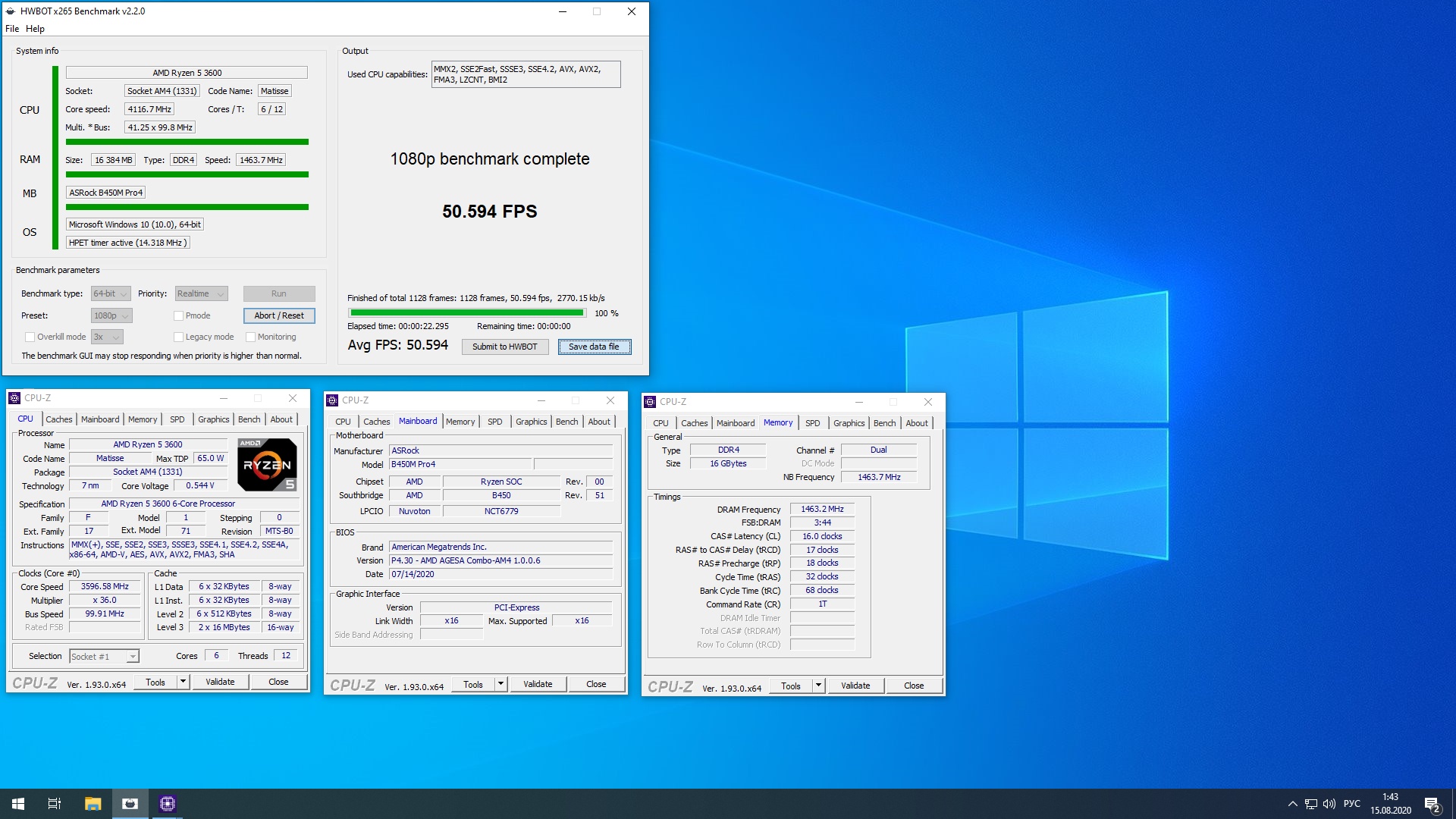1456x819 pixels.
Task: Click the DRAM Frequency 1463.2 MHz value
Action: pyautogui.click(x=822, y=510)
